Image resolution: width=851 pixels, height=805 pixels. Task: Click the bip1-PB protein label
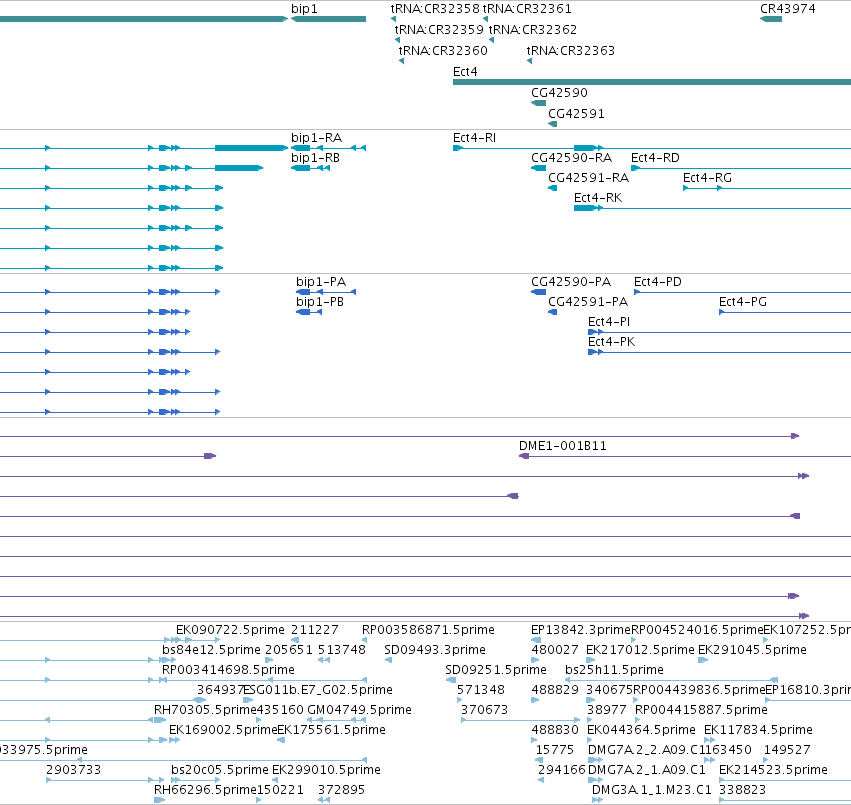click(320, 302)
